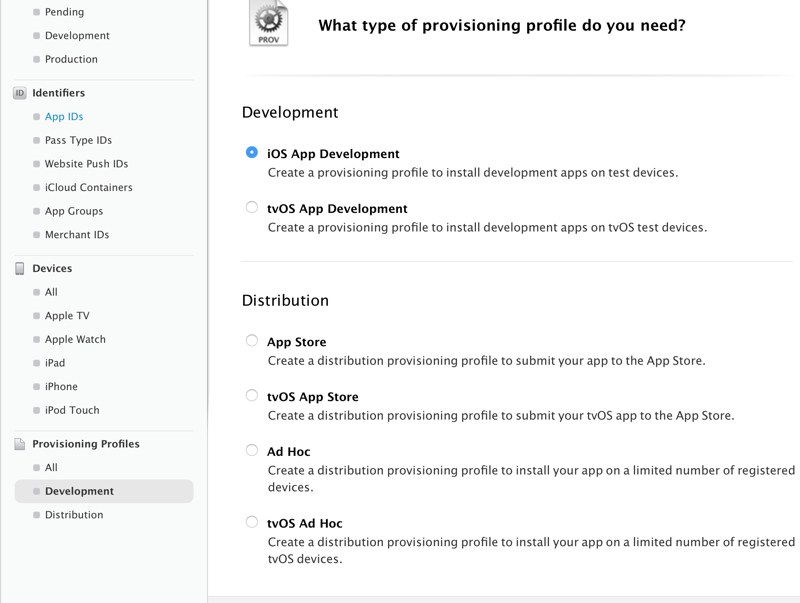Click the PROV provisioning profile file icon
This screenshot has width=800, height=603.
click(x=268, y=23)
